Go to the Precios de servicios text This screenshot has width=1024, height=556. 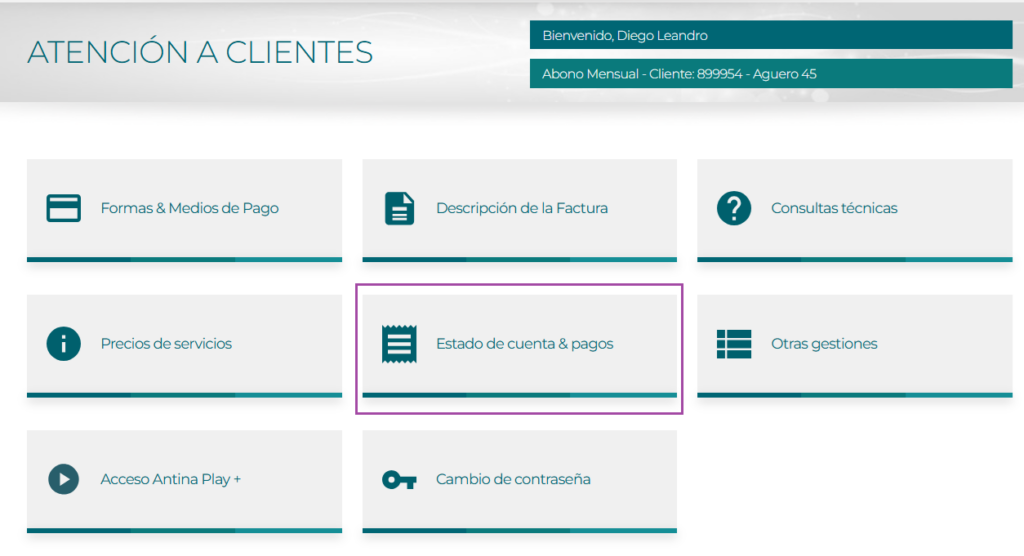tap(166, 344)
